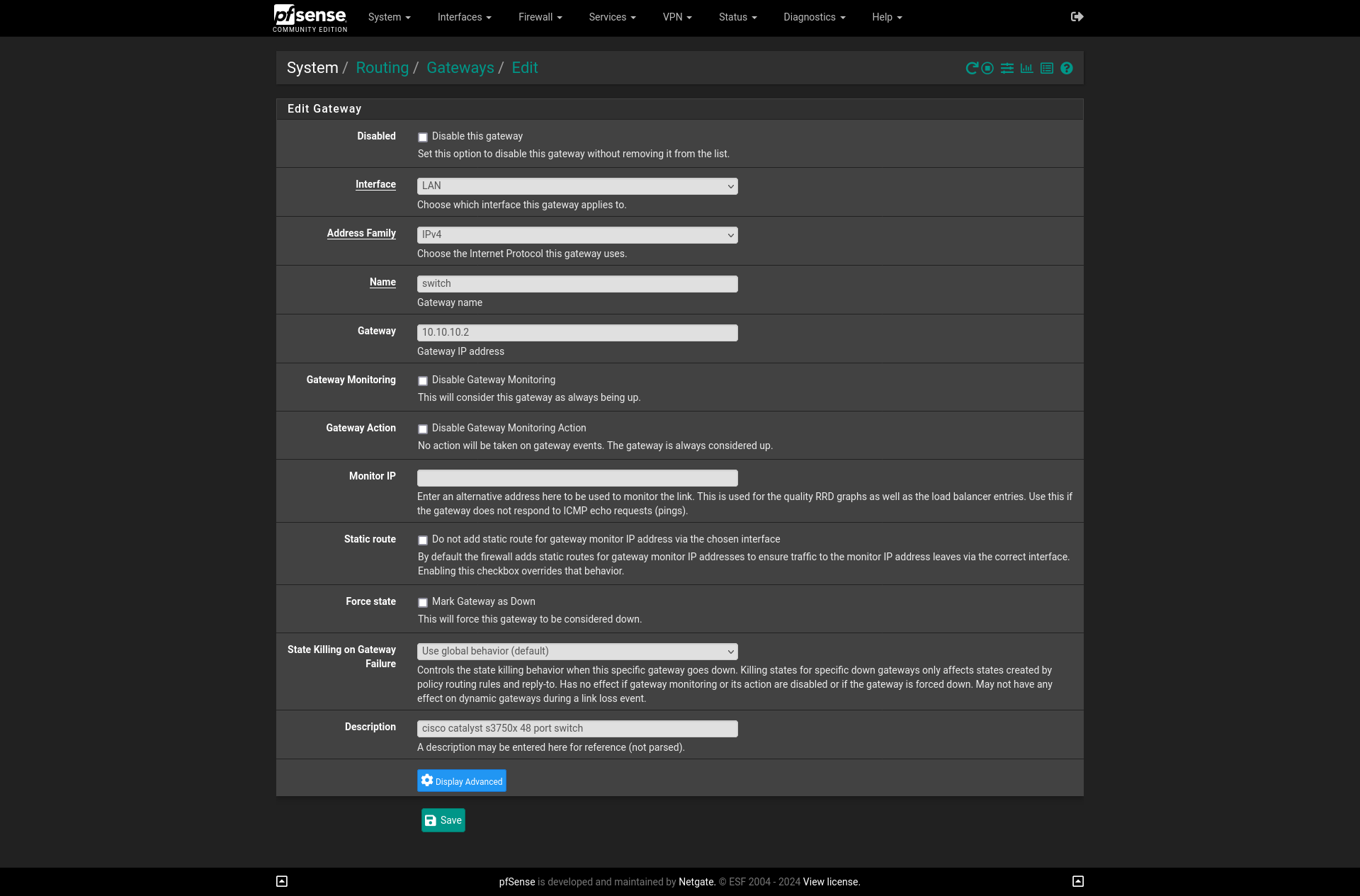Open the Address Family dropdown showing IPv4
Screen dimensions: 1360x896
pyautogui.click(x=577, y=235)
